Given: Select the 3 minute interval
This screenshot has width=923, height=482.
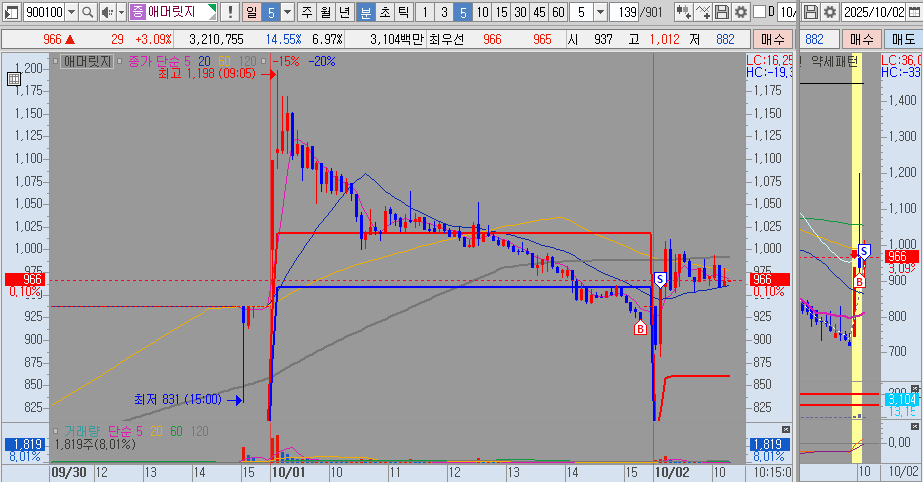Looking at the screenshot, I should [444, 12].
